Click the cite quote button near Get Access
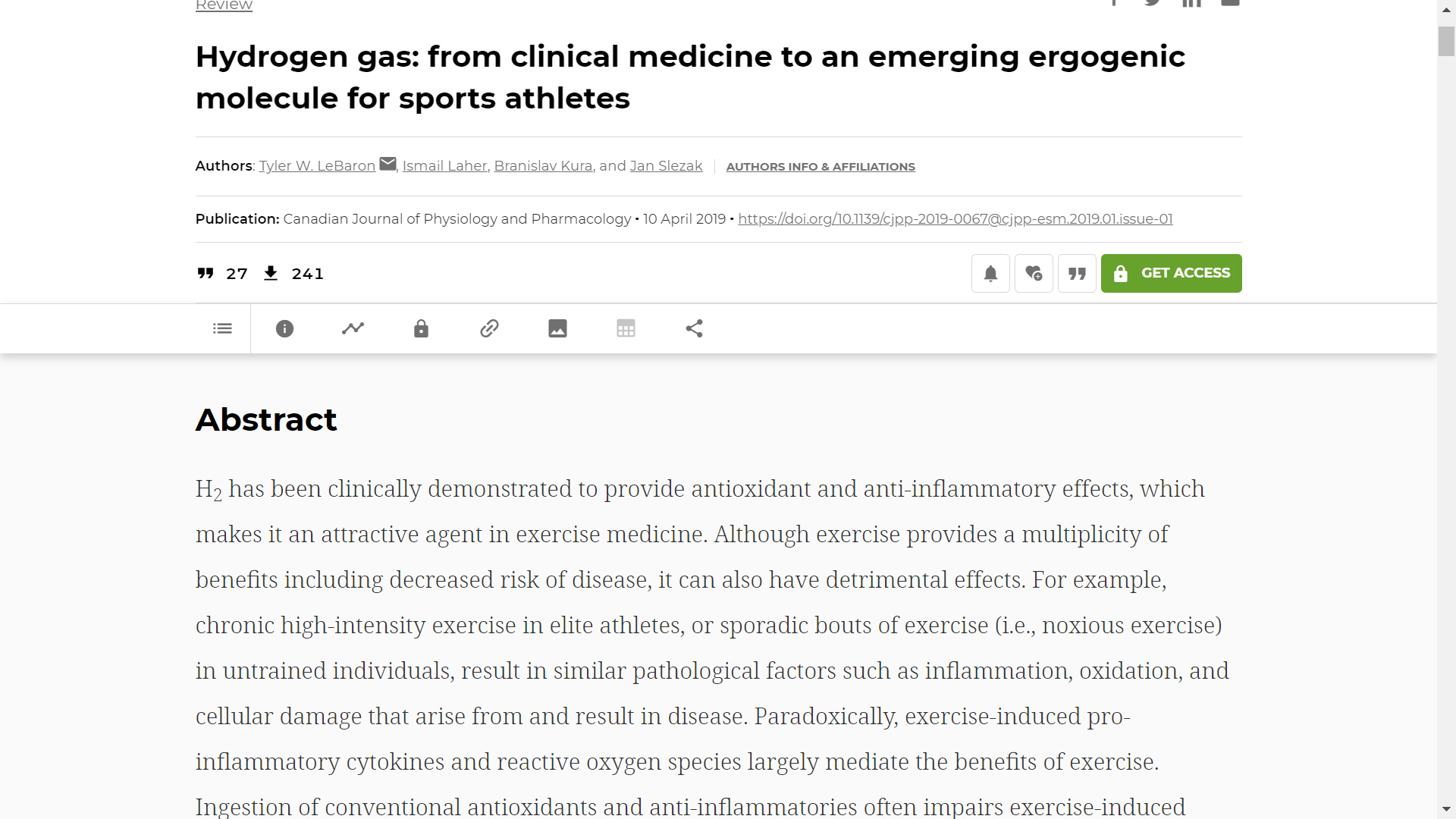This screenshot has width=1456, height=819. pos(1077,273)
